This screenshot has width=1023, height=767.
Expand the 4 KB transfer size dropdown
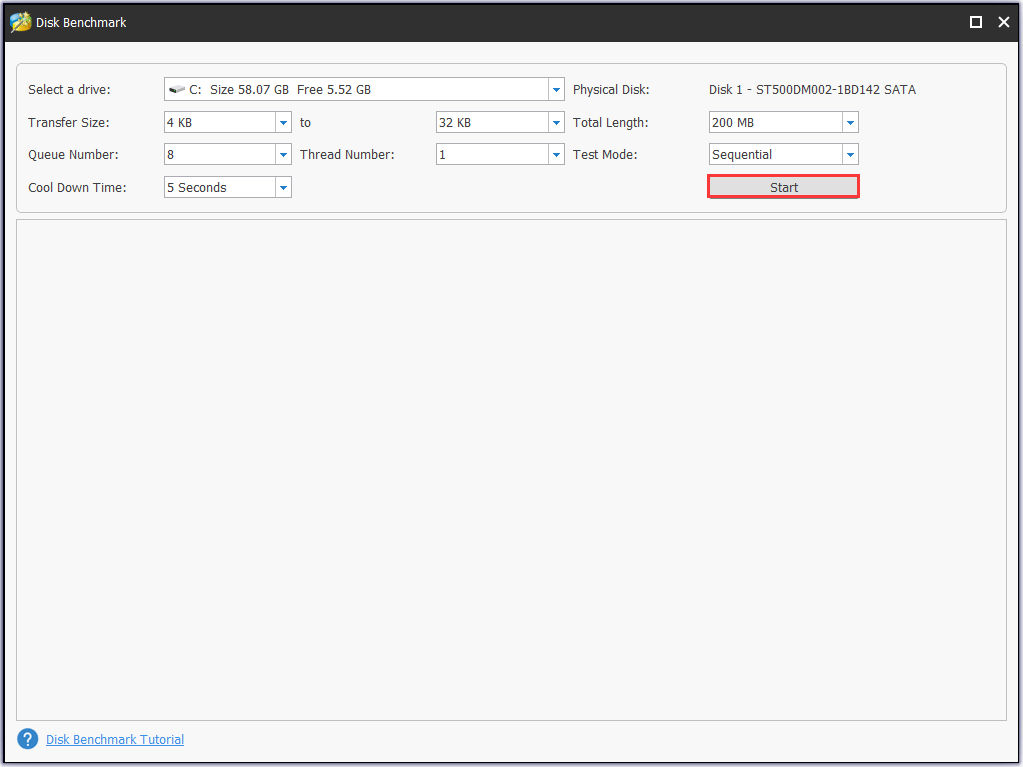click(x=283, y=122)
